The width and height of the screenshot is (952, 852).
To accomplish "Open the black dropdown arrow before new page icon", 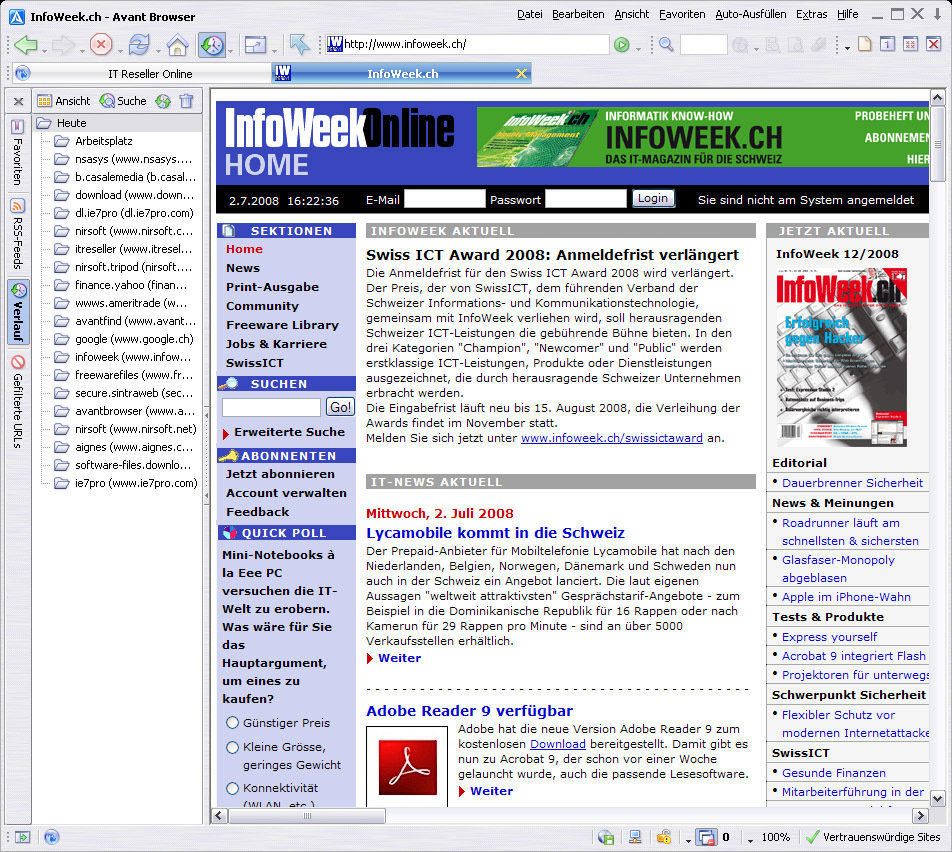I will coord(847,47).
